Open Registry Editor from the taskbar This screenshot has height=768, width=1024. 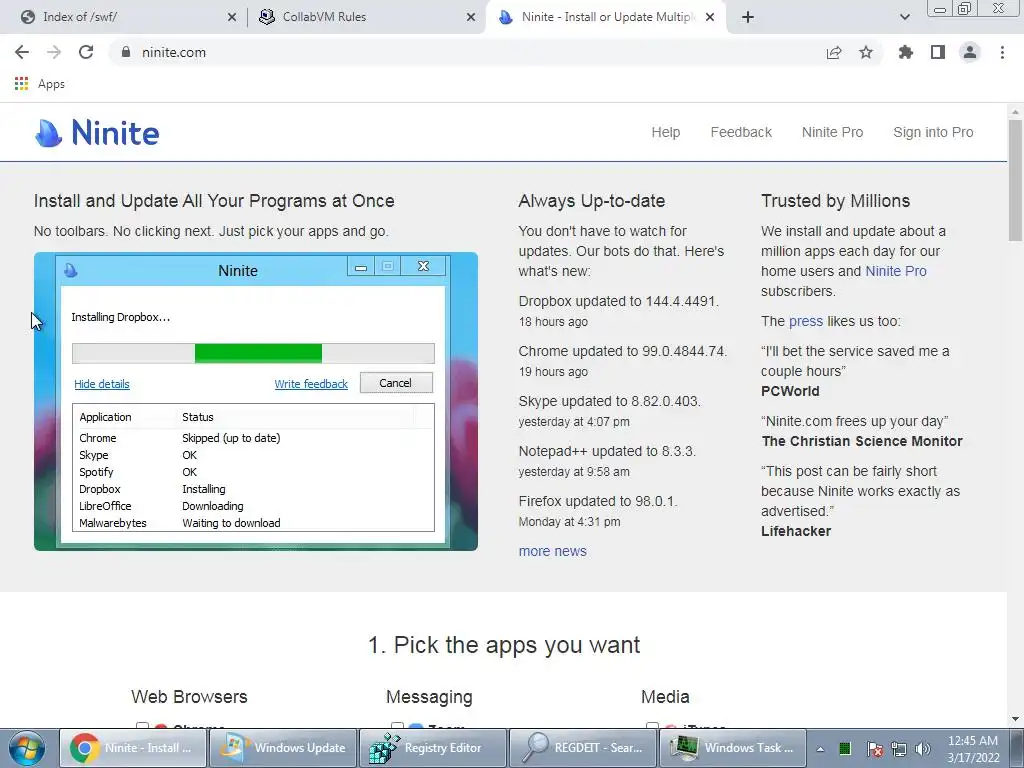[432, 748]
